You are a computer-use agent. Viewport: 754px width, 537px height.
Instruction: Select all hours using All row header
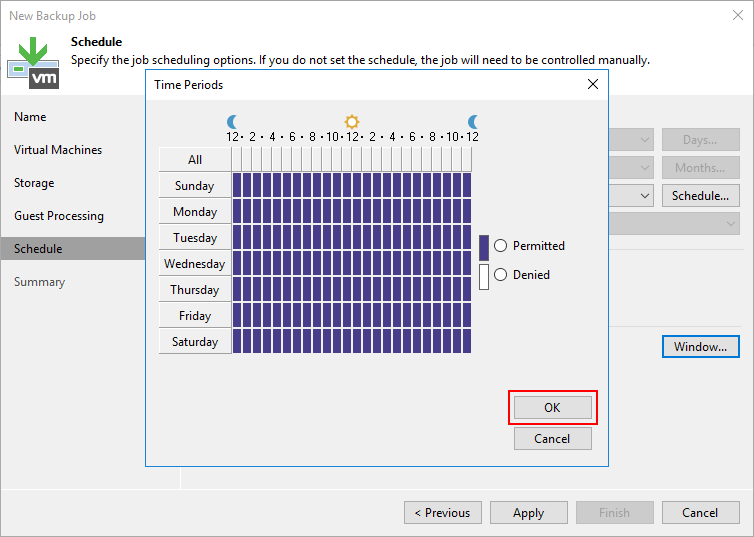[x=195, y=160]
